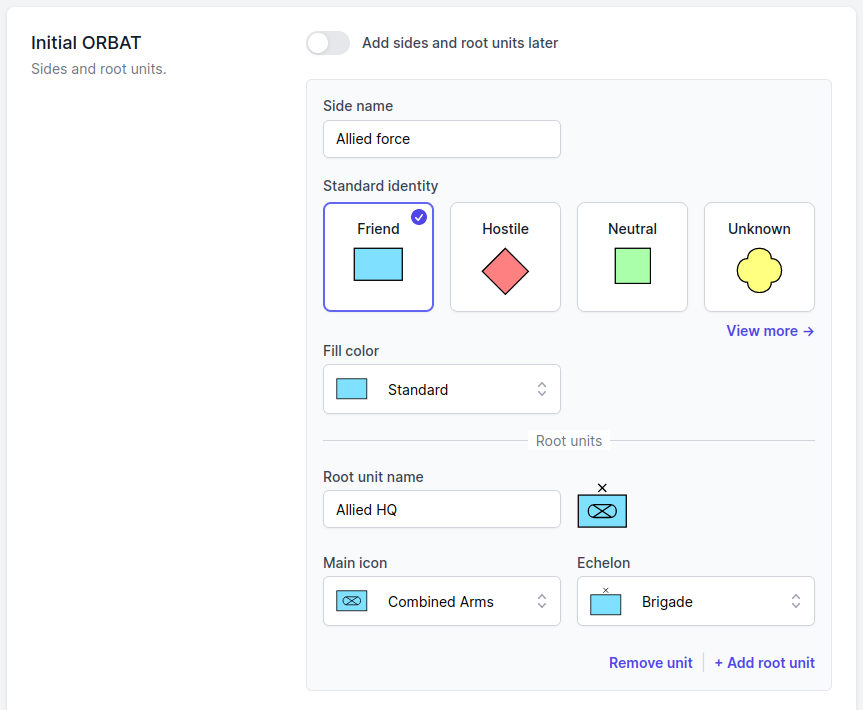Image resolution: width=863 pixels, height=710 pixels.
Task: Click the Brigade symbol in Echelon field
Action: click(606, 602)
